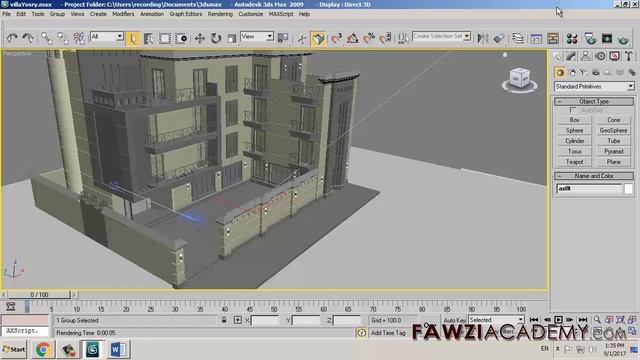Open the Rendered Frame Window icon
Viewport: 640px width, 360px height.
pyautogui.click(x=607, y=38)
